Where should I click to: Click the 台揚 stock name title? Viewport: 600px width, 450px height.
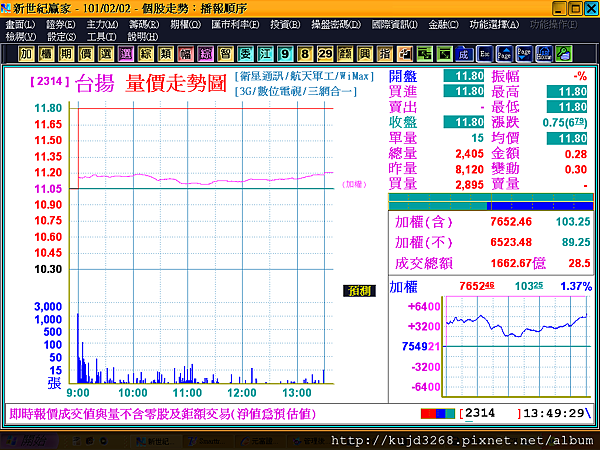tap(95, 83)
